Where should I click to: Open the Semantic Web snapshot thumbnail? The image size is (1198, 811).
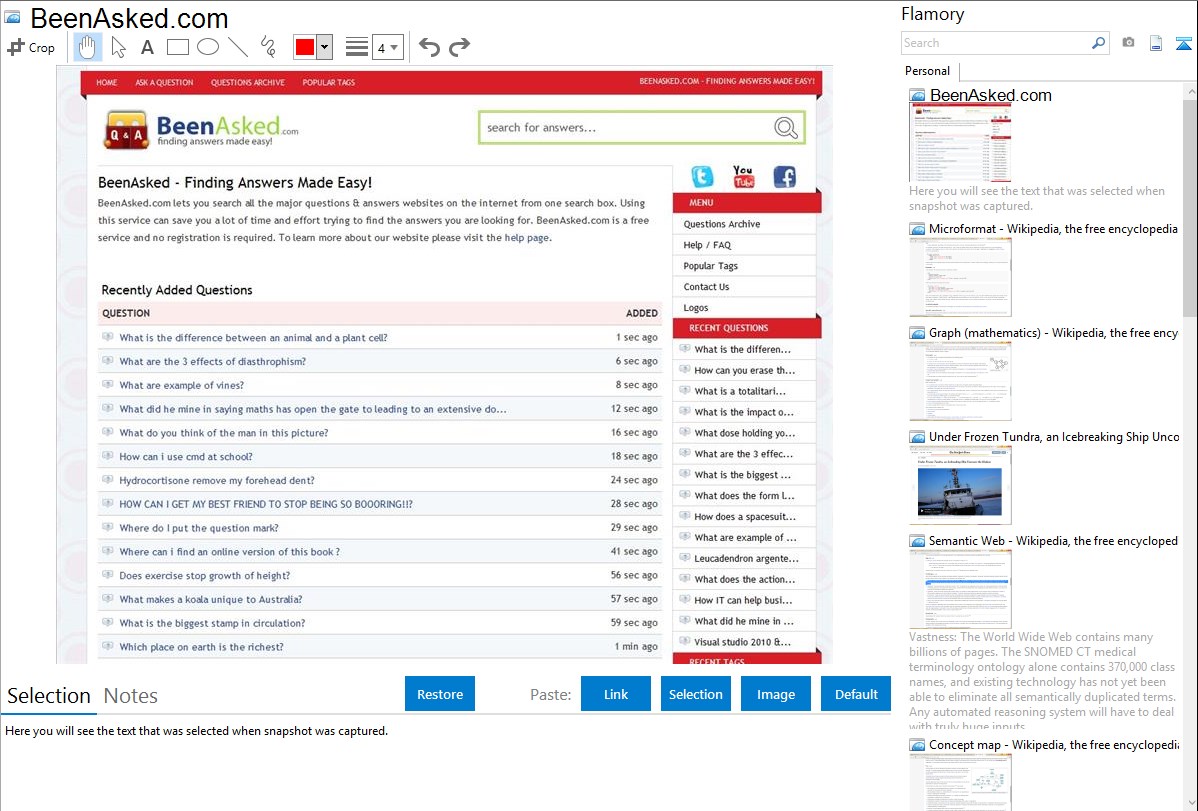coord(960,589)
